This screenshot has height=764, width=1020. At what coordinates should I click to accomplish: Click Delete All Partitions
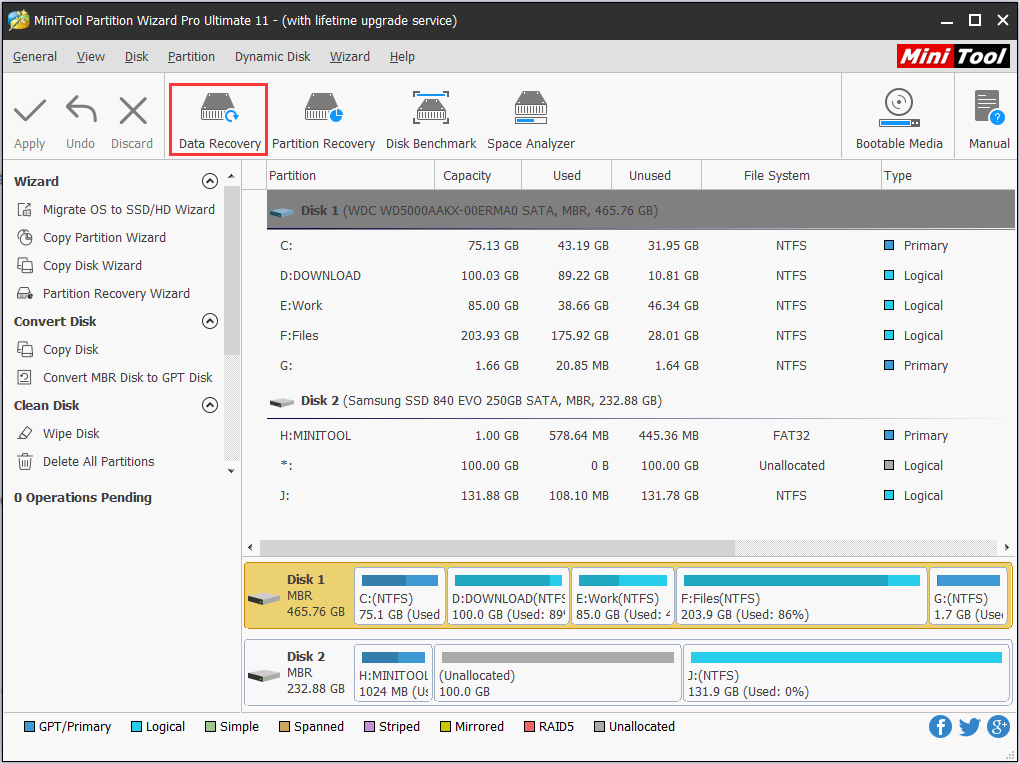coord(86,461)
